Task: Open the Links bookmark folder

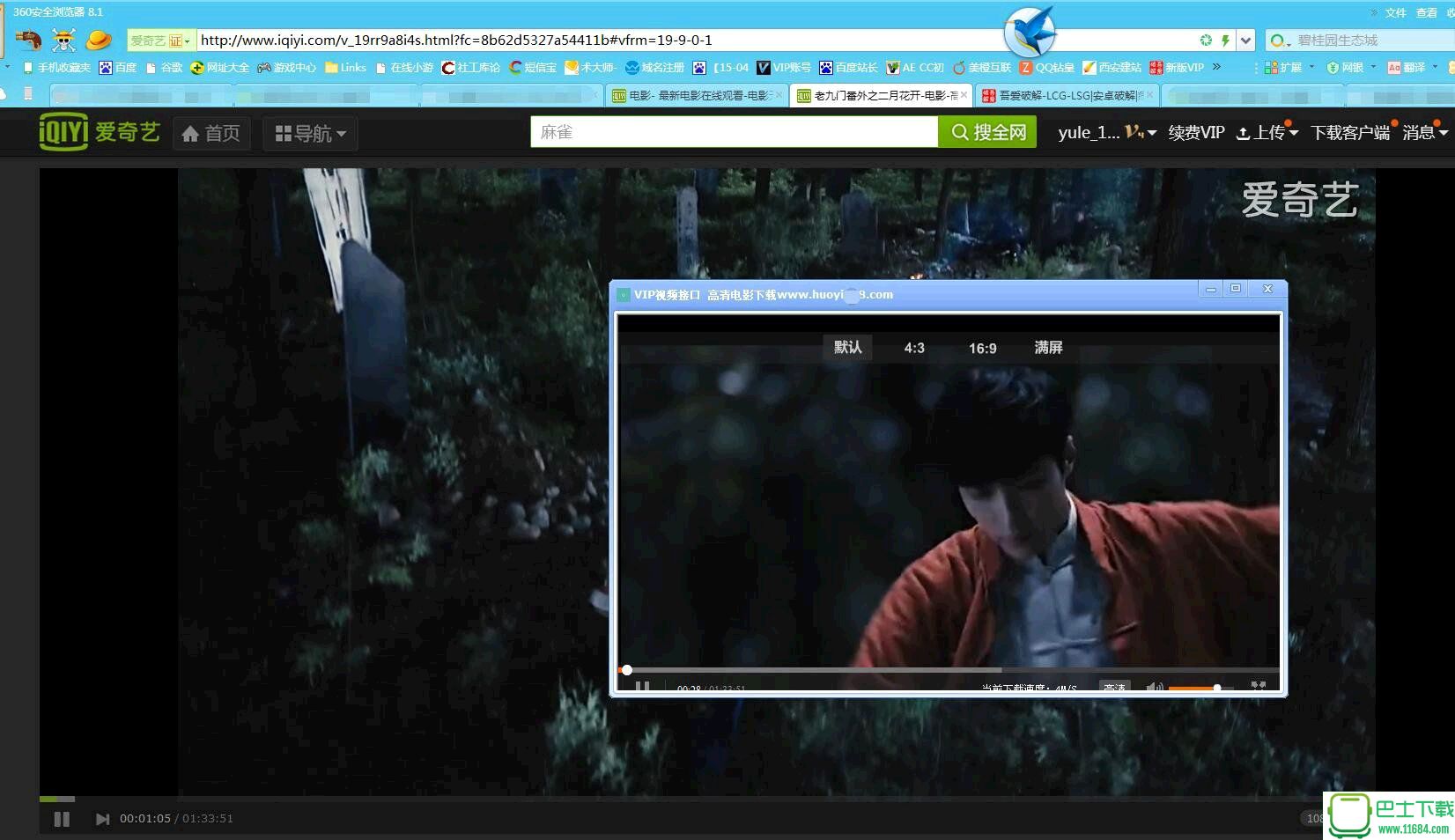Action: pos(345,68)
